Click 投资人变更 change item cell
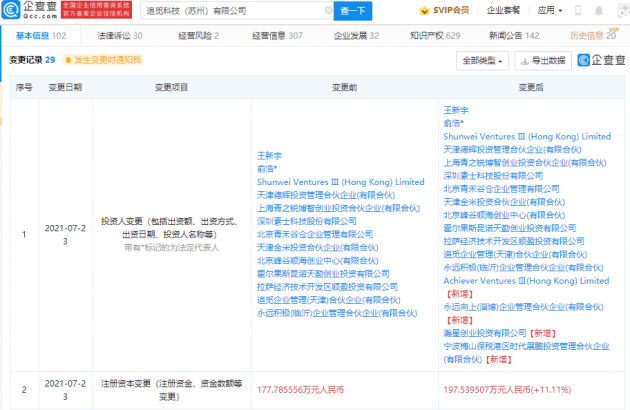Image resolution: width=630 pixels, height=410 pixels. click(x=172, y=234)
